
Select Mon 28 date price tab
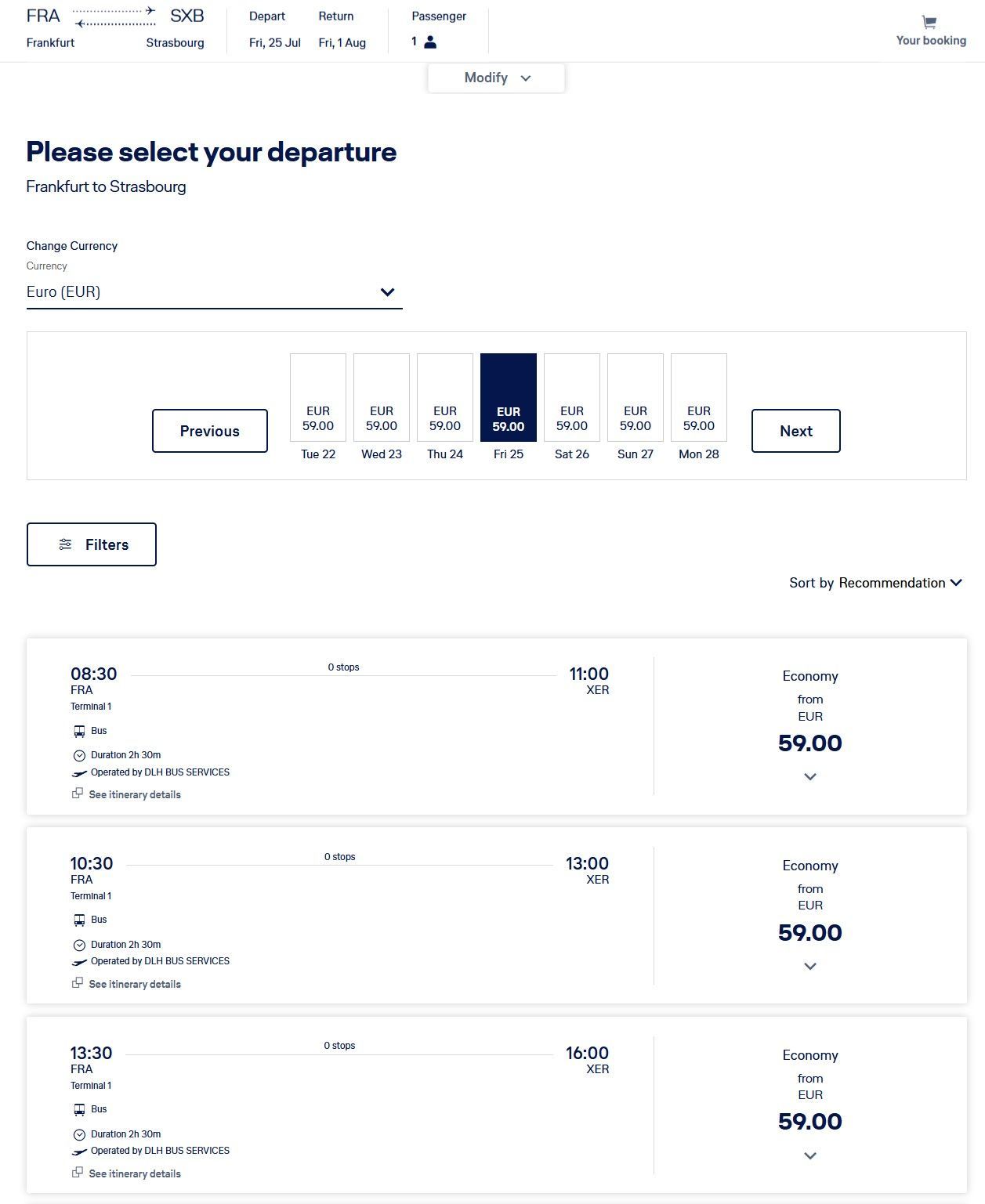point(699,407)
